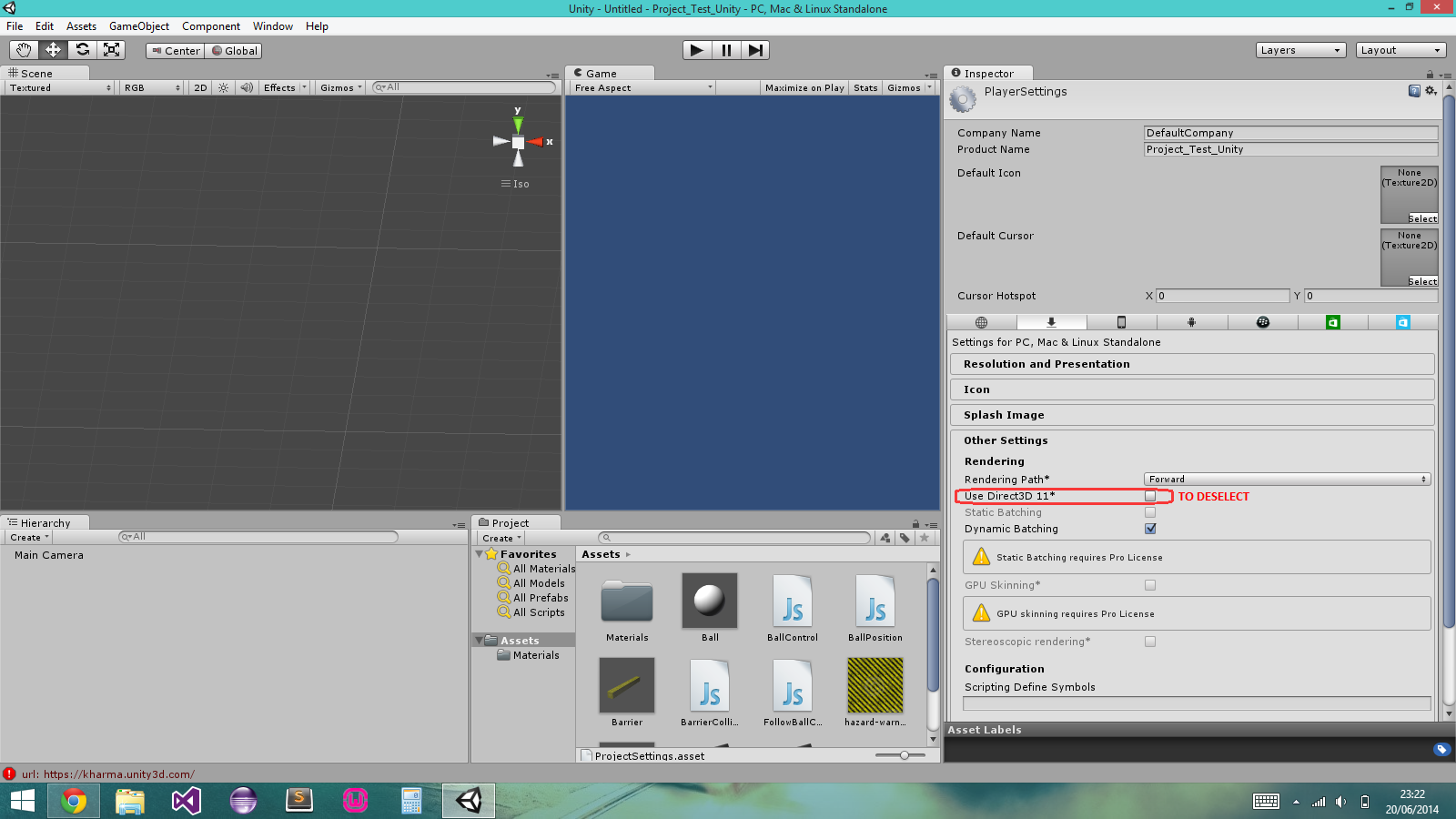Open Inspector settings gear menu
The height and width of the screenshot is (819, 1456).
click(1431, 91)
